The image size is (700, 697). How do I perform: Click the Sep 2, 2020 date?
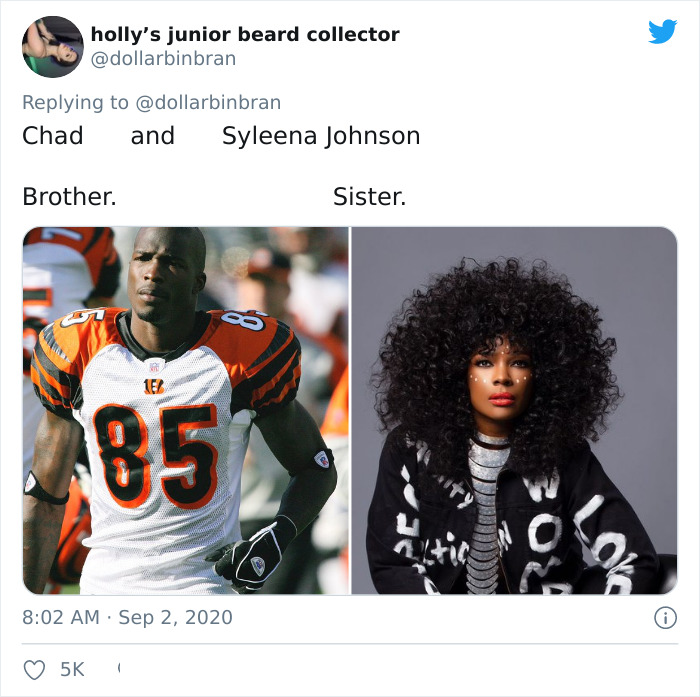pyautogui.click(x=175, y=618)
